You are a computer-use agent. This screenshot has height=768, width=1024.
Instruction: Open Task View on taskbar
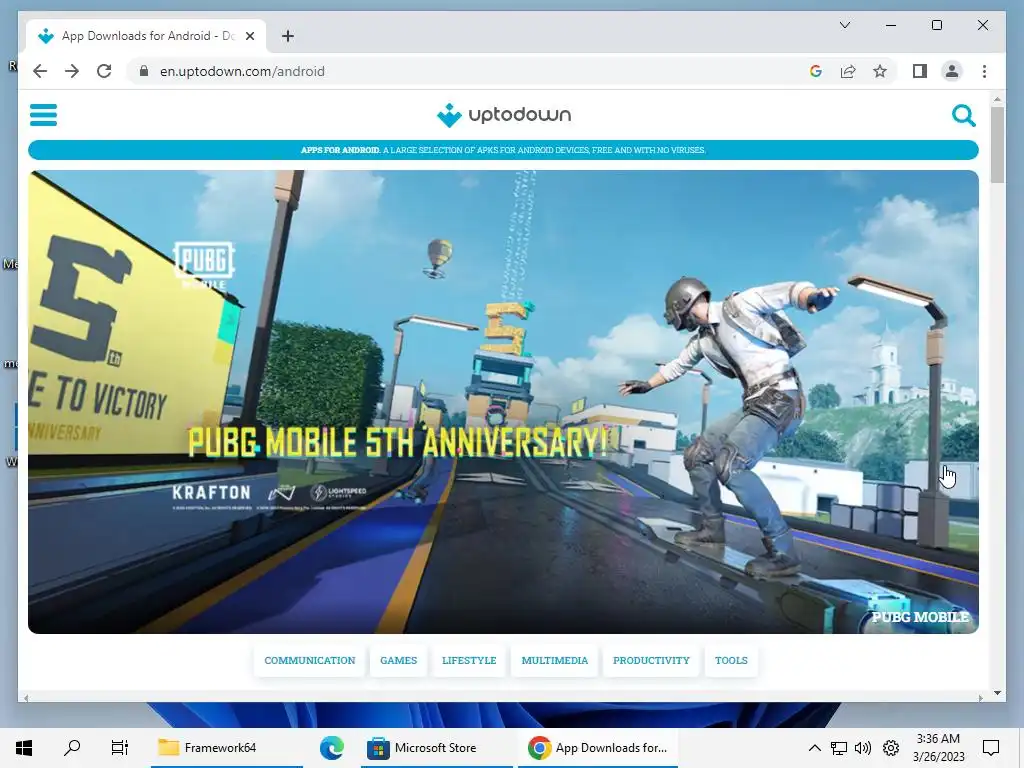120,748
